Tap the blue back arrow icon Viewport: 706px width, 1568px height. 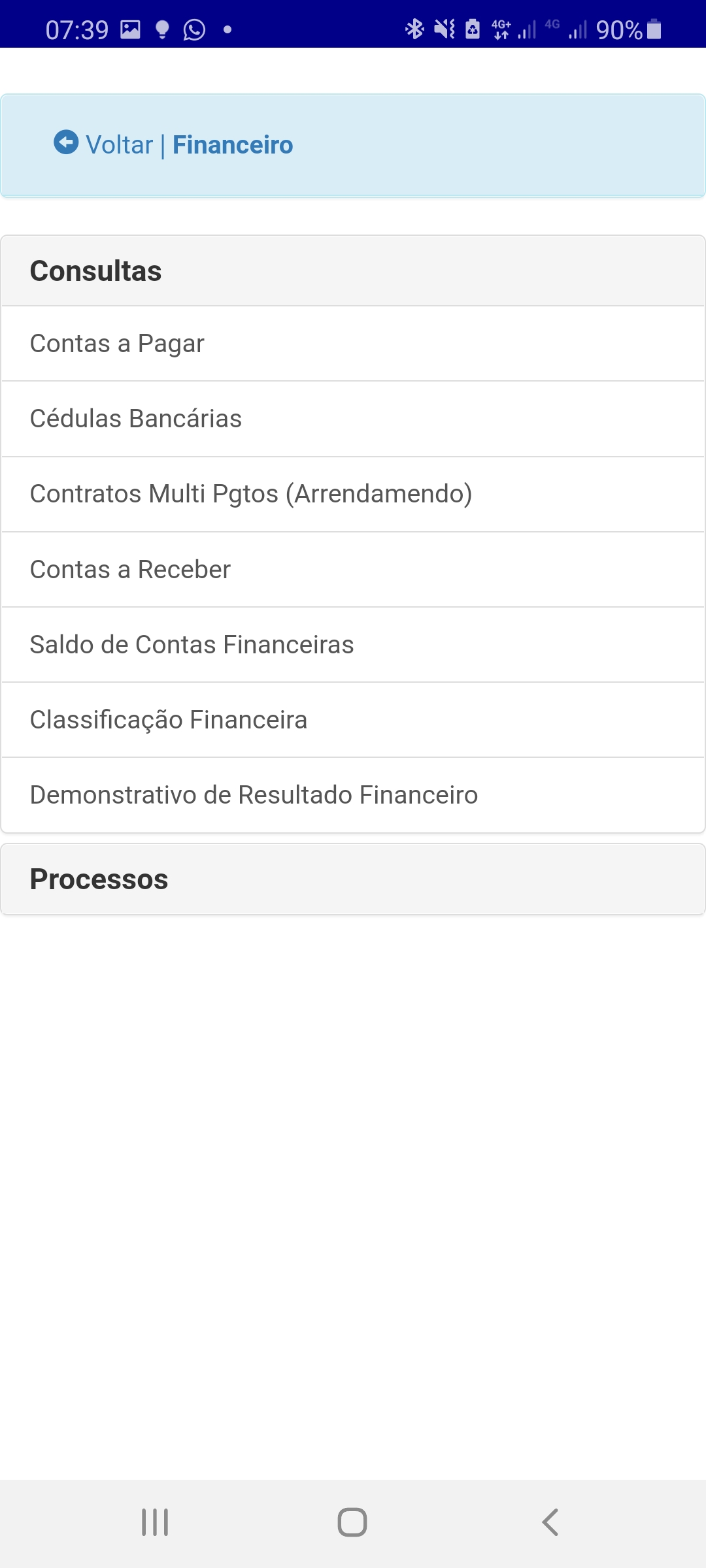pos(66,142)
